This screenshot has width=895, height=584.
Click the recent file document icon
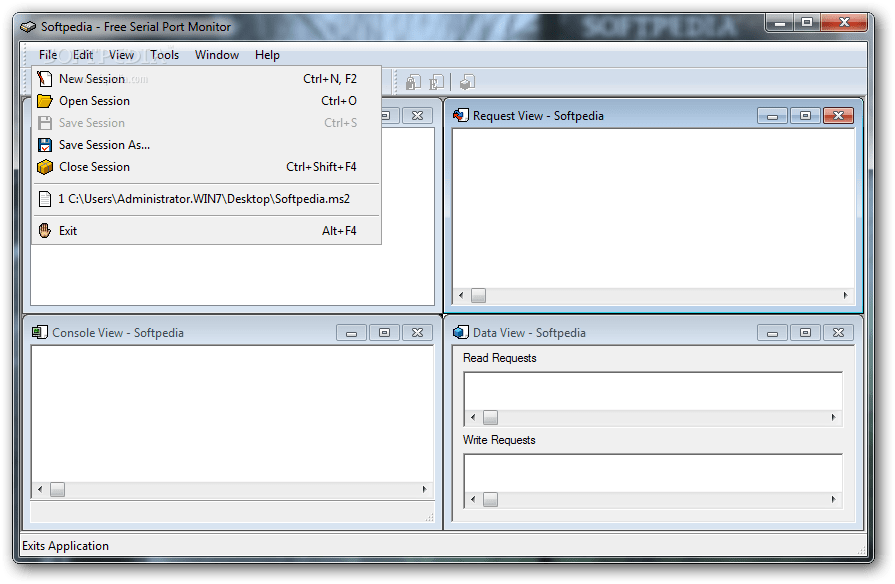point(45,199)
